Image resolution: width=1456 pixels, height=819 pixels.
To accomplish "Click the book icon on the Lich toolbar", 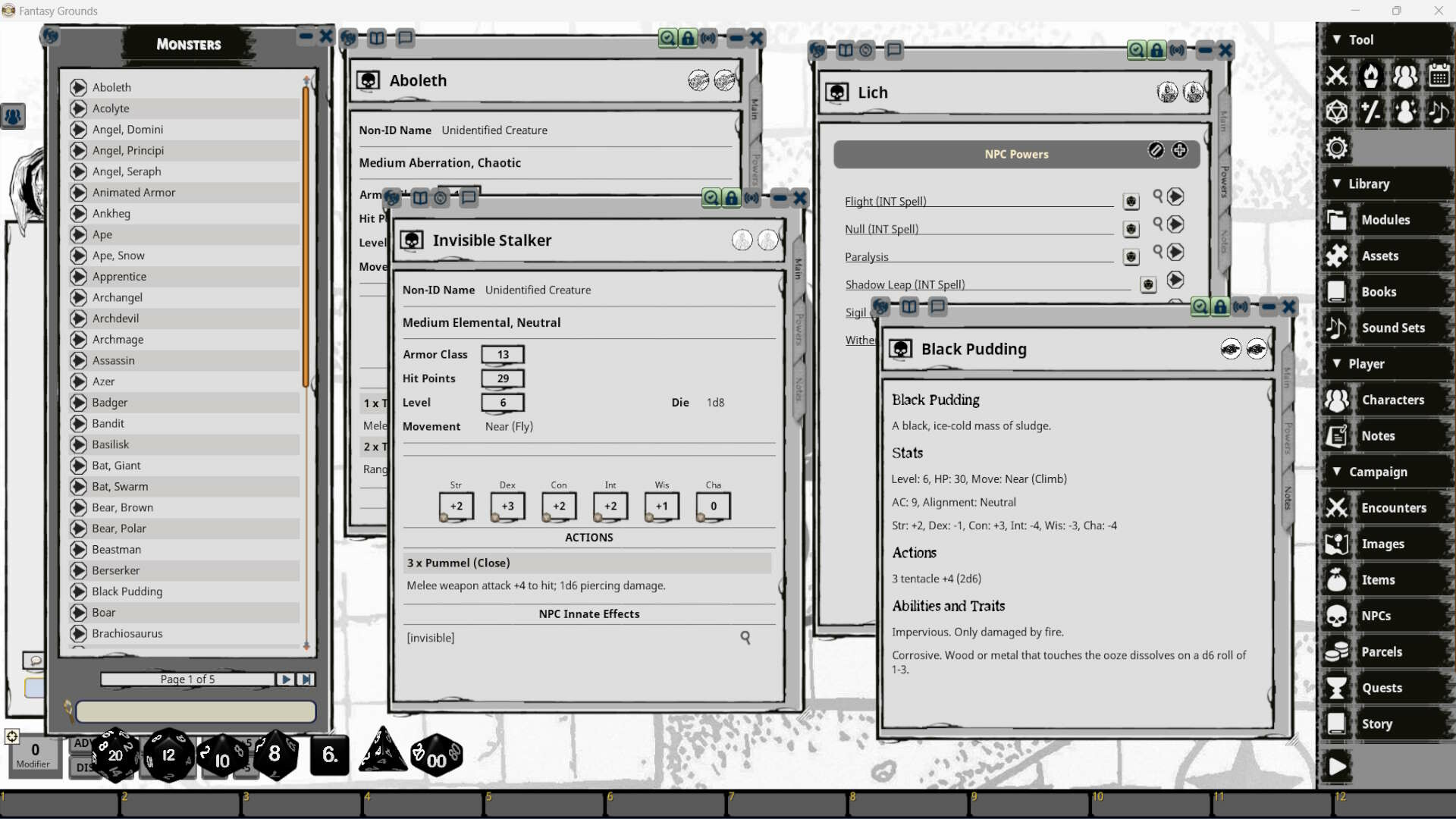I will [846, 50].
